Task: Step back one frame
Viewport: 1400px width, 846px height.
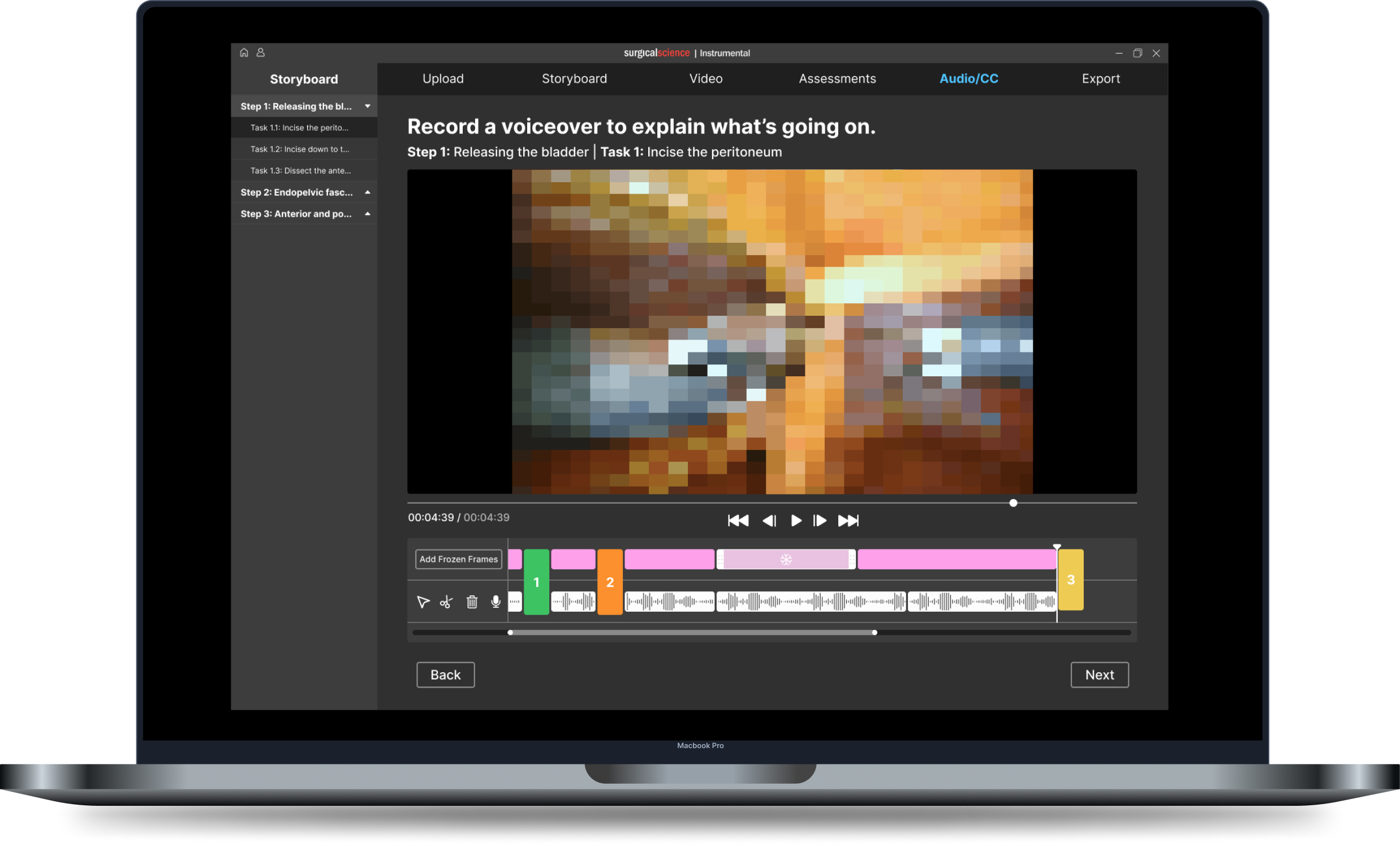Action: (x=769, y=520)
